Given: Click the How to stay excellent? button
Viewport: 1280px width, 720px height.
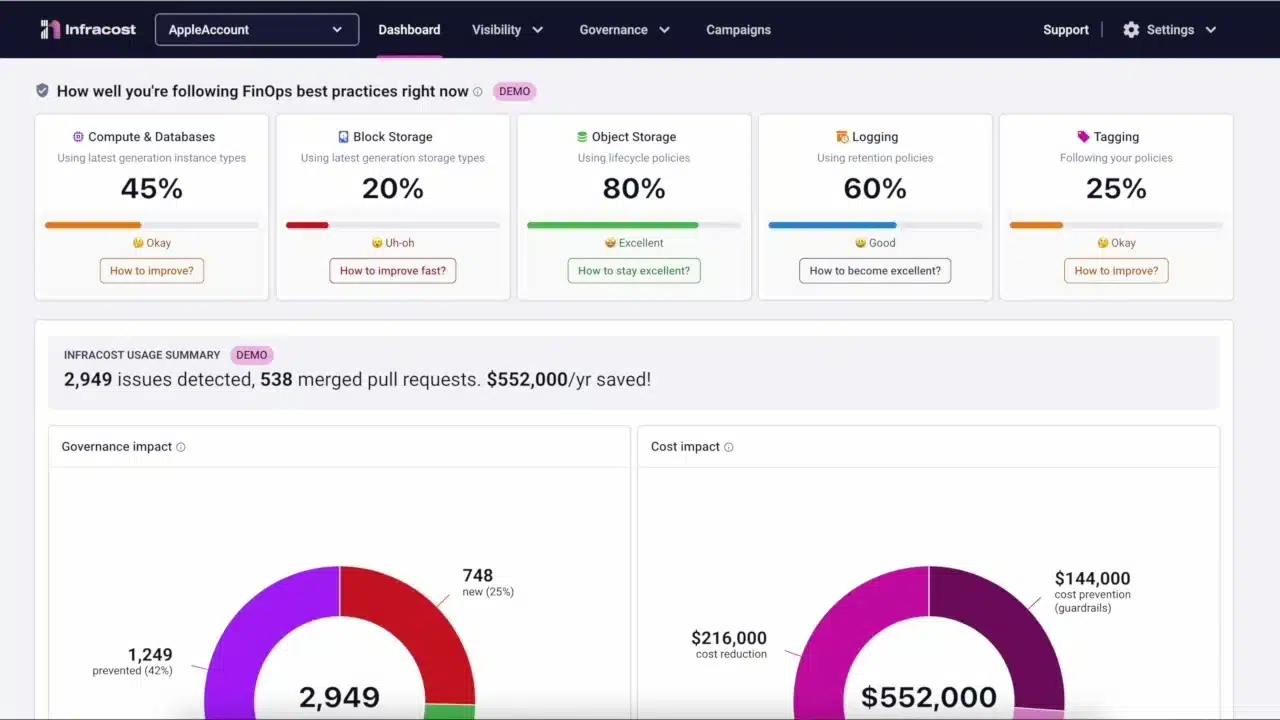Looking at the screenshot, I should click(634, 270).
